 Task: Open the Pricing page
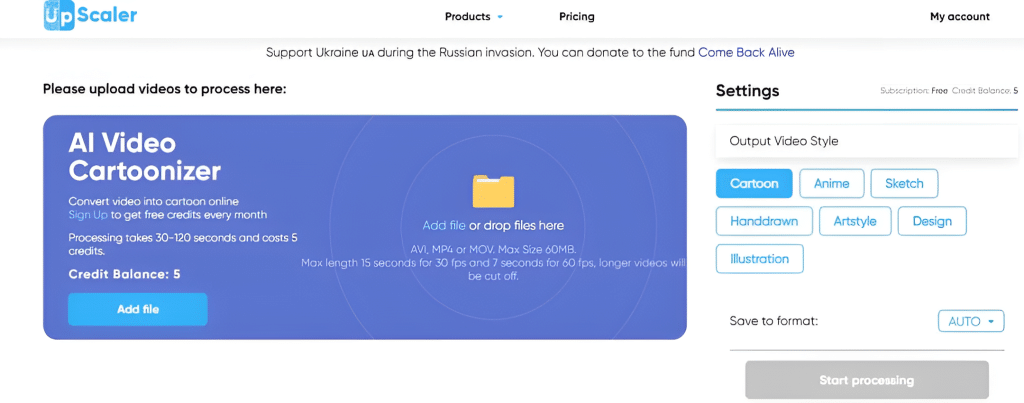tap(577, 17)
